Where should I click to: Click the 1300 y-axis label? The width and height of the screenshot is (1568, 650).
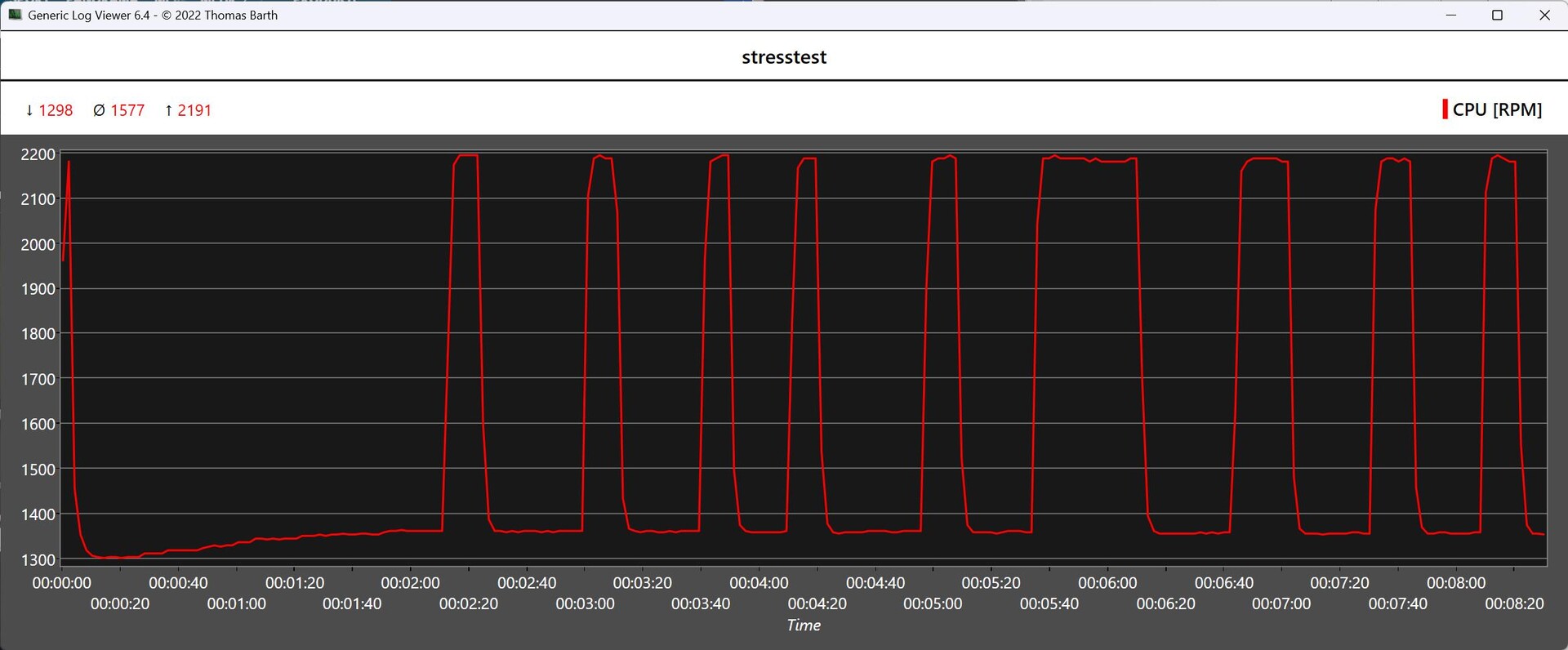coord(38,560)
